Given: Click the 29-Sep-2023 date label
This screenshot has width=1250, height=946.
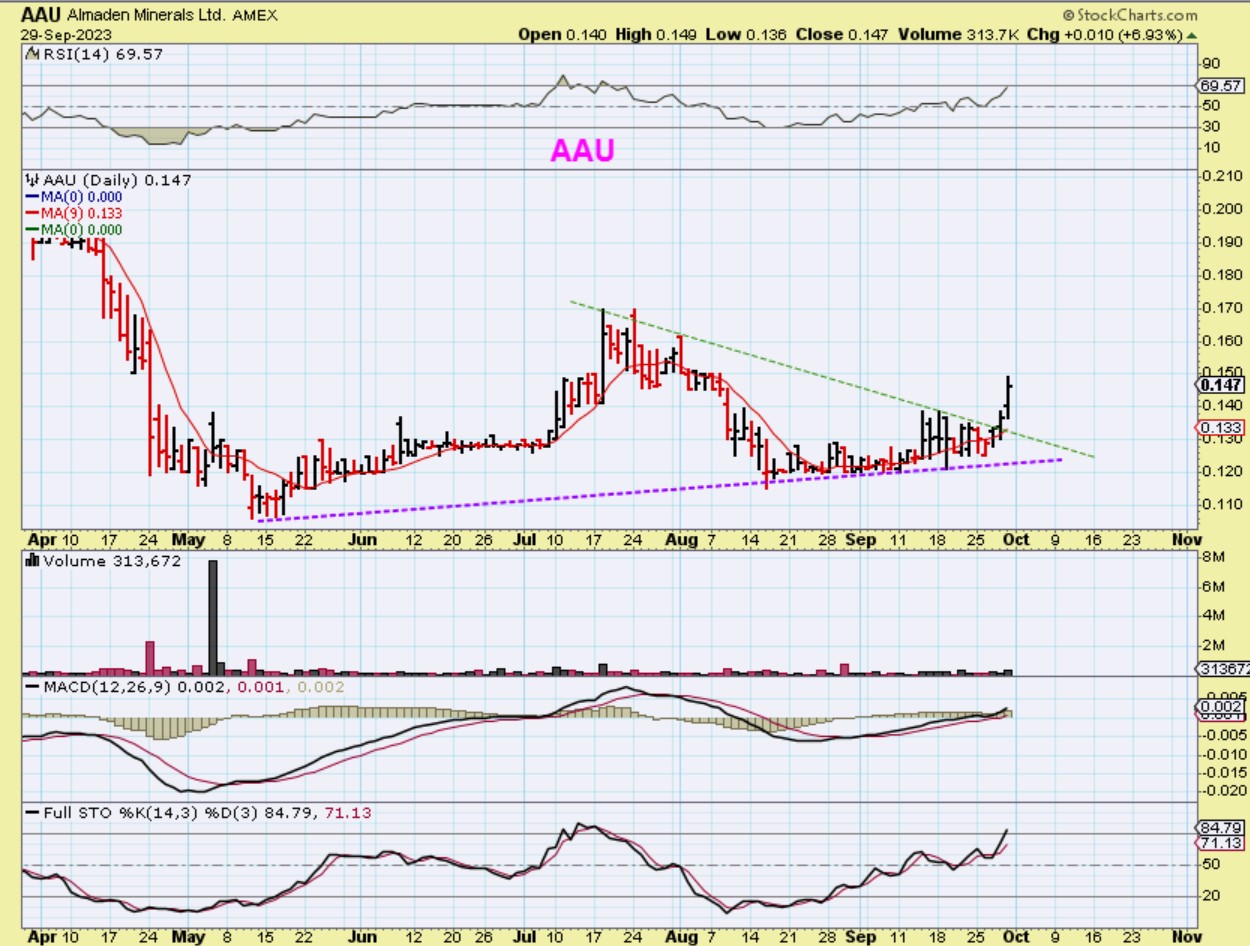Looking at the screenshot, I should (x=64, y=34).
